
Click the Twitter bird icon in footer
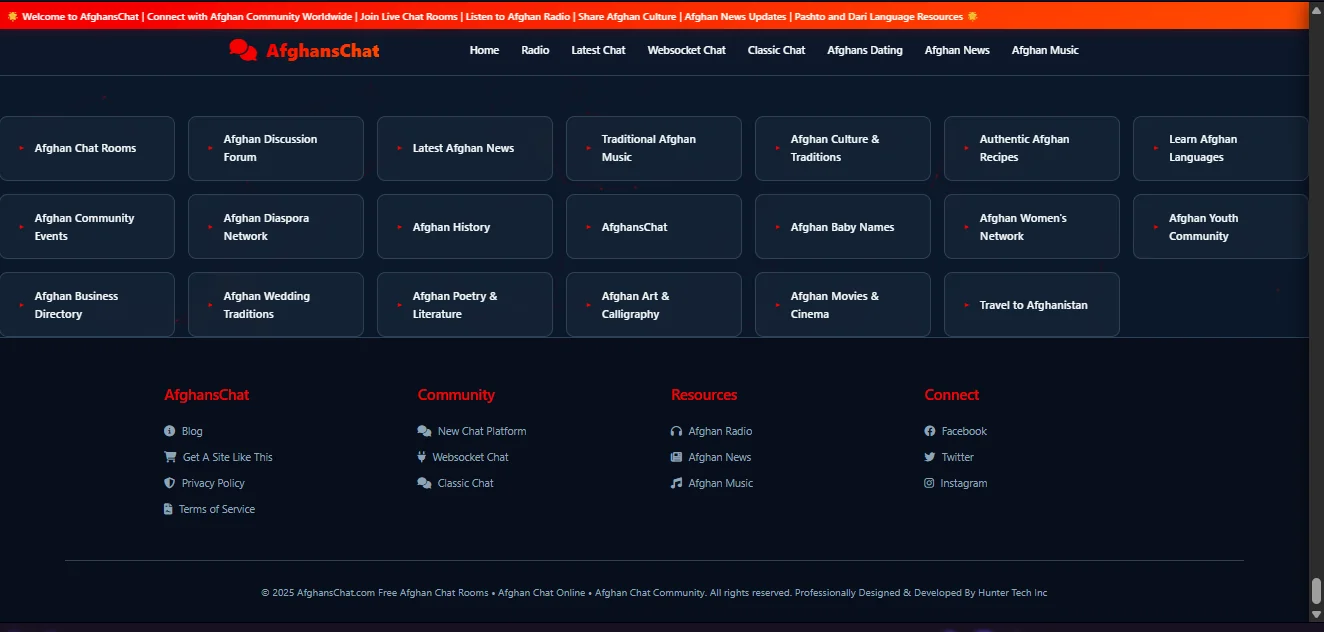tap(930, 457)
